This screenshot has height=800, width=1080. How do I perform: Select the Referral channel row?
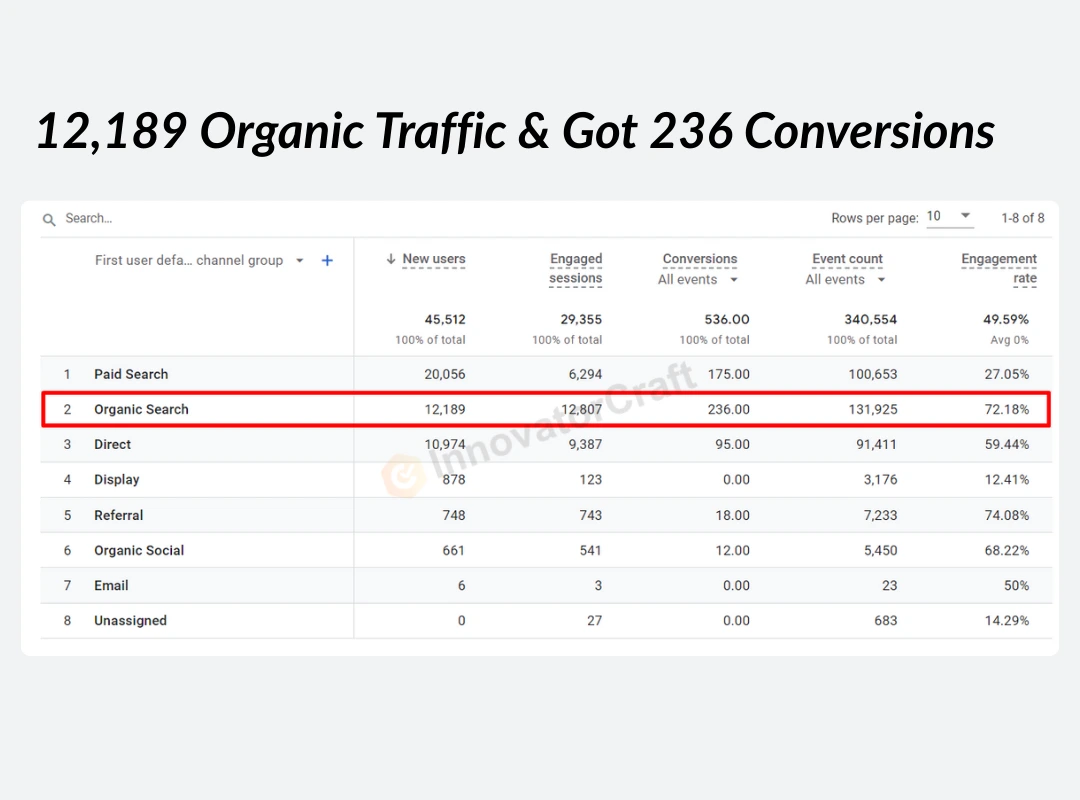[118, 515]
